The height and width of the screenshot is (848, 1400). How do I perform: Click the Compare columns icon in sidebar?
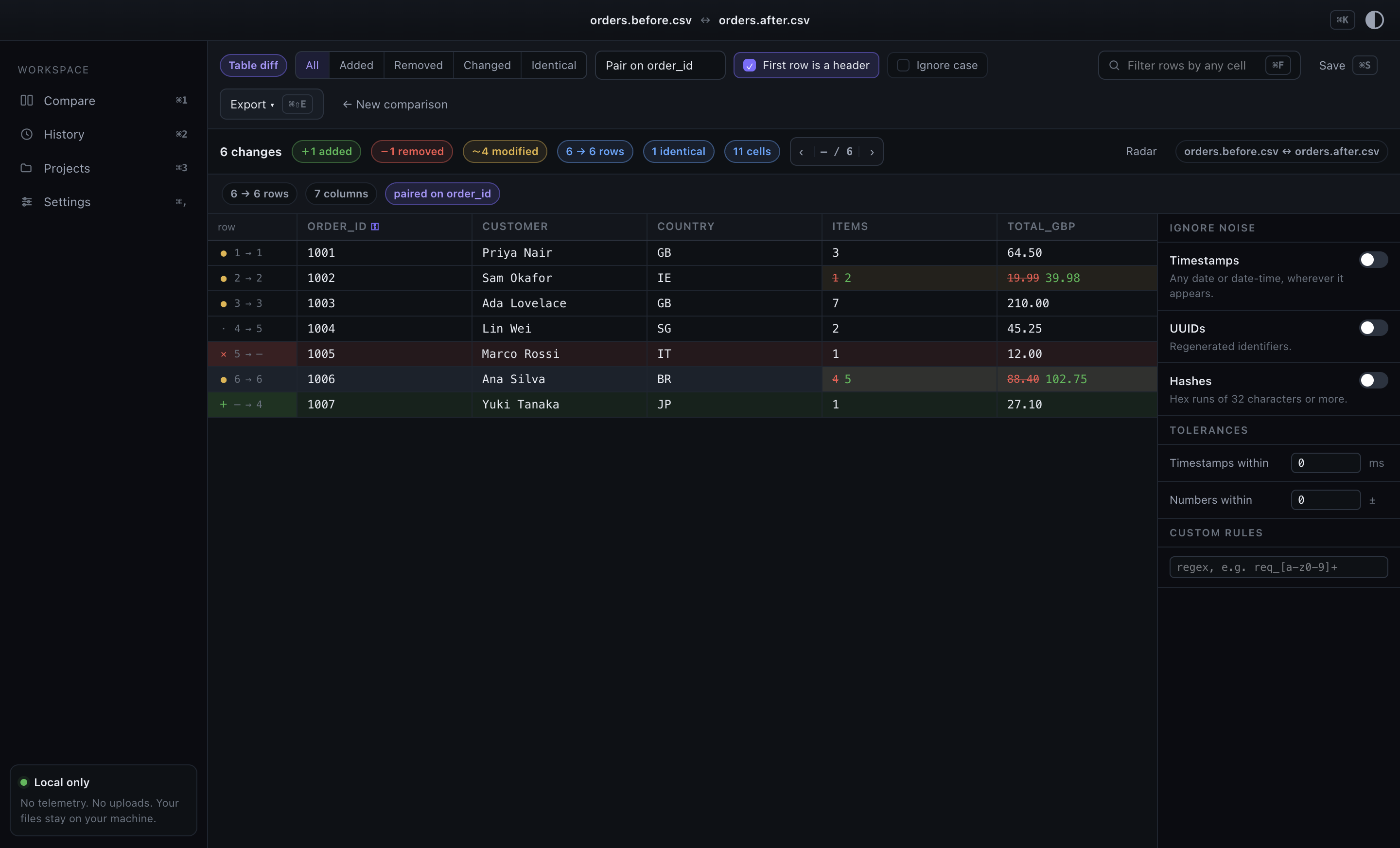[x=27, y=101]
